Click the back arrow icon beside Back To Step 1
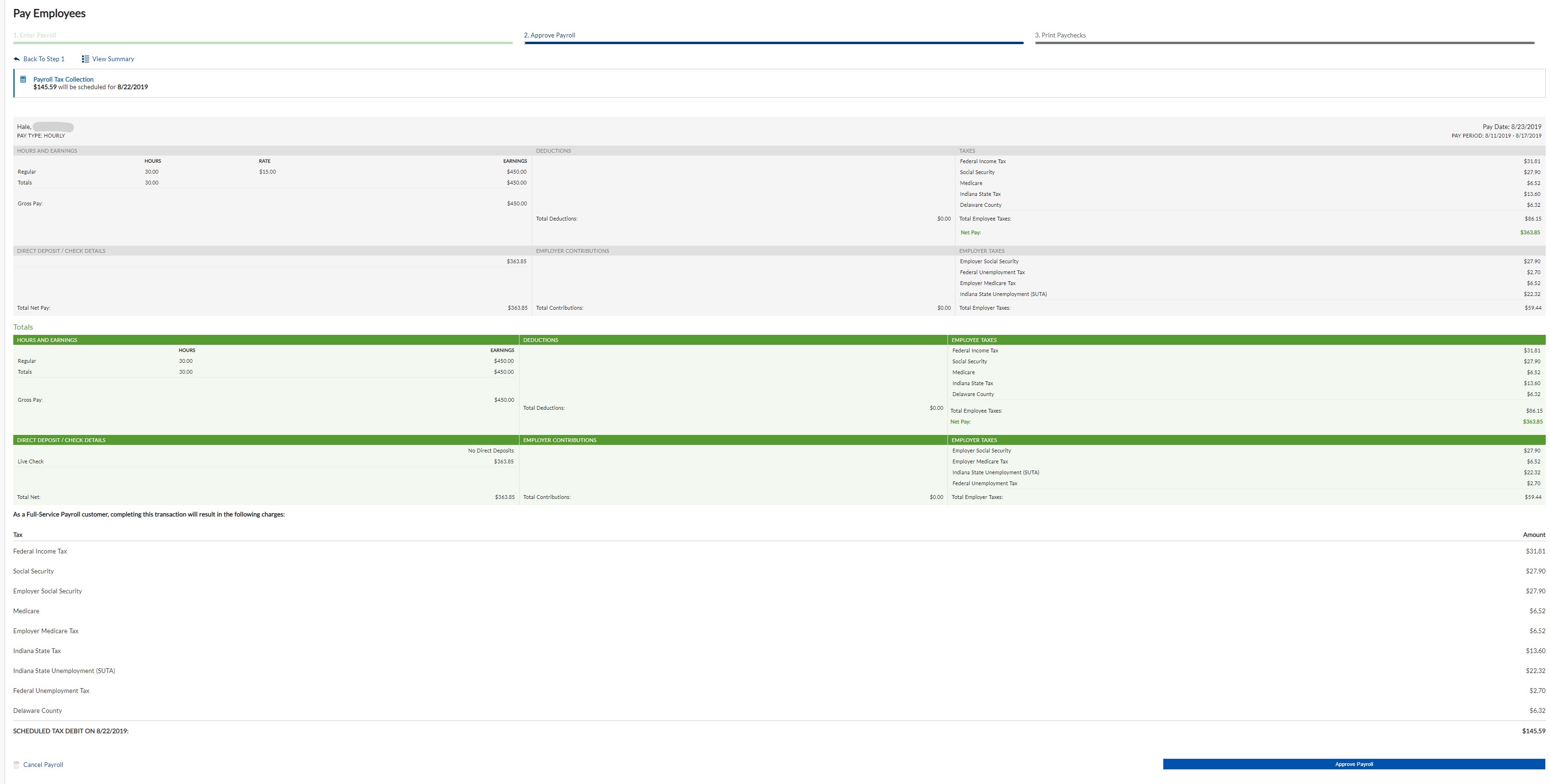The image size is (1550, 784). click(17, 59)
